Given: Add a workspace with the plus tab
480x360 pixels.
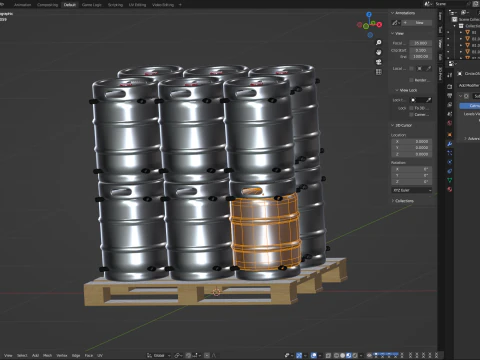Looking at the screenshot, I should (180, 5).
